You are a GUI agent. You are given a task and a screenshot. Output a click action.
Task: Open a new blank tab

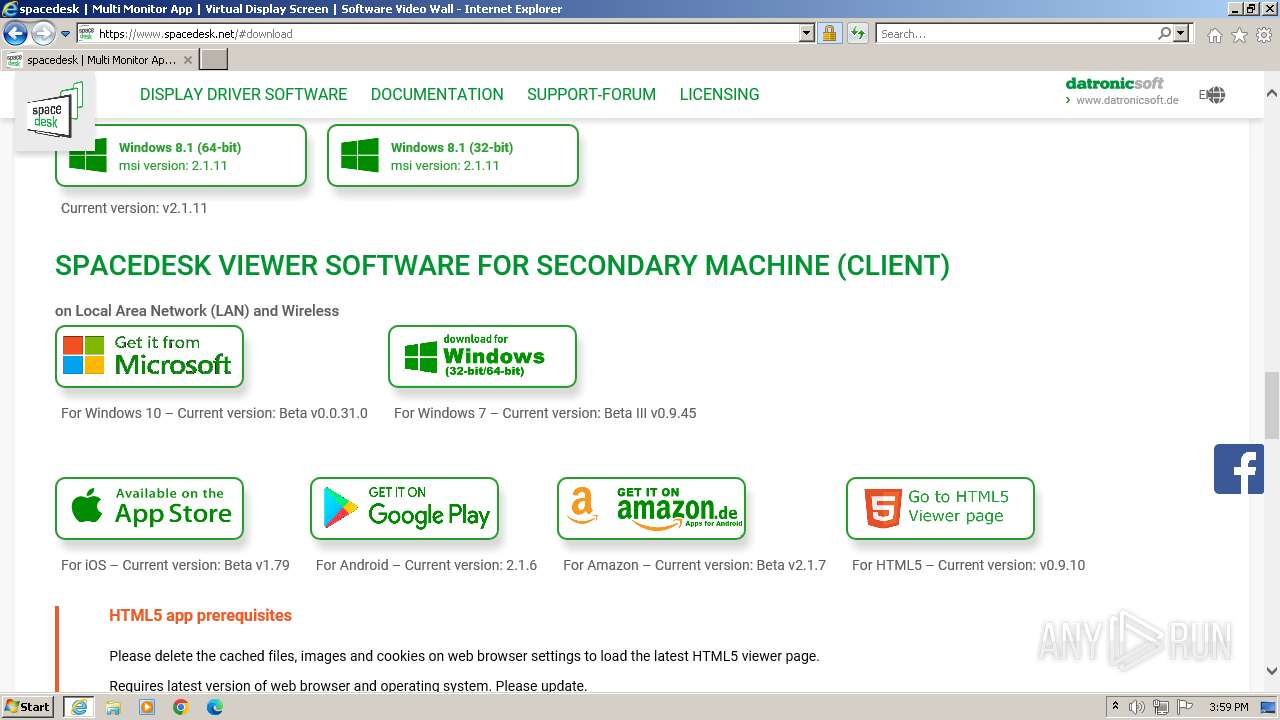pos(214,60)
